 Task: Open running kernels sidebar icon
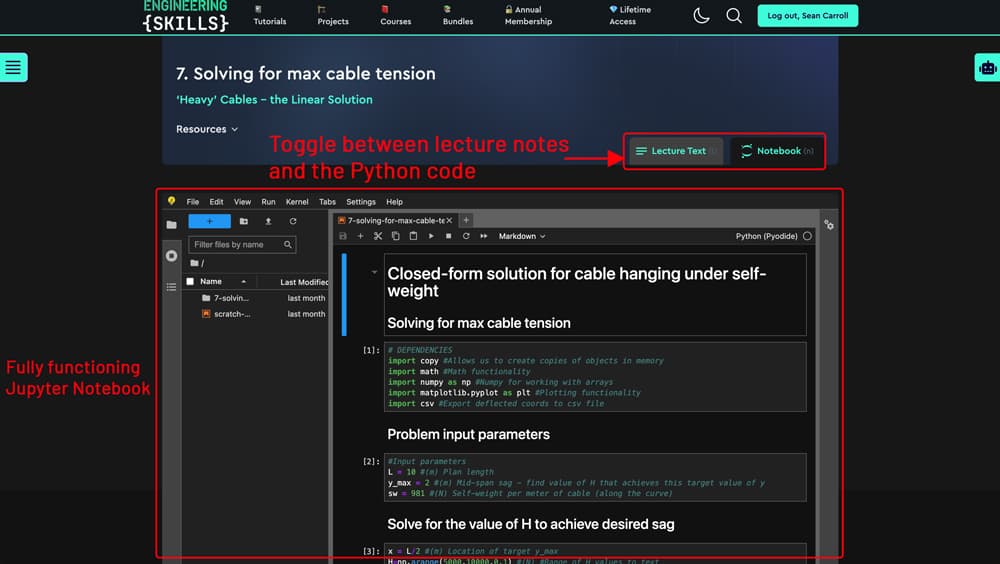click(x=172, y=256)
